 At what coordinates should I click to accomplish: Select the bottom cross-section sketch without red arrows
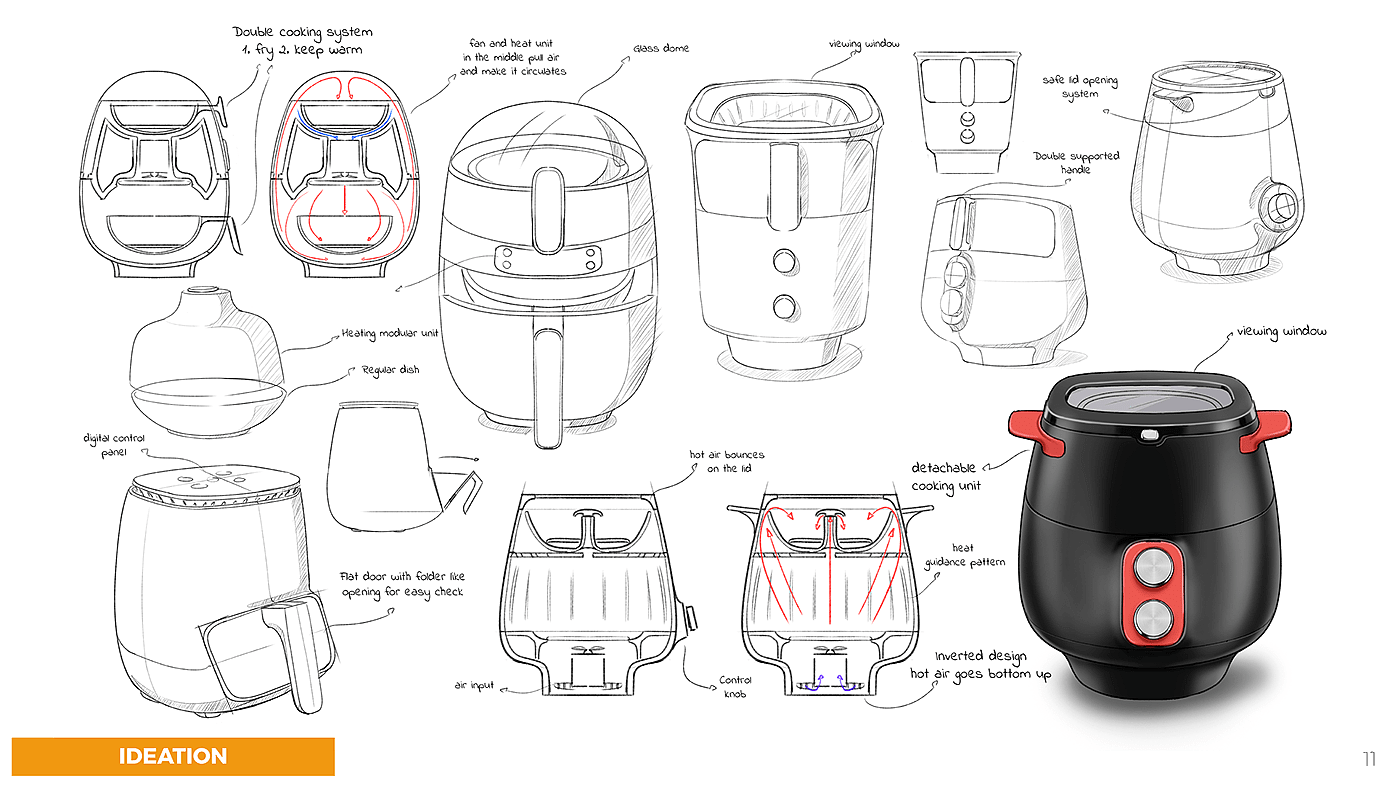[x=596, y=592]
